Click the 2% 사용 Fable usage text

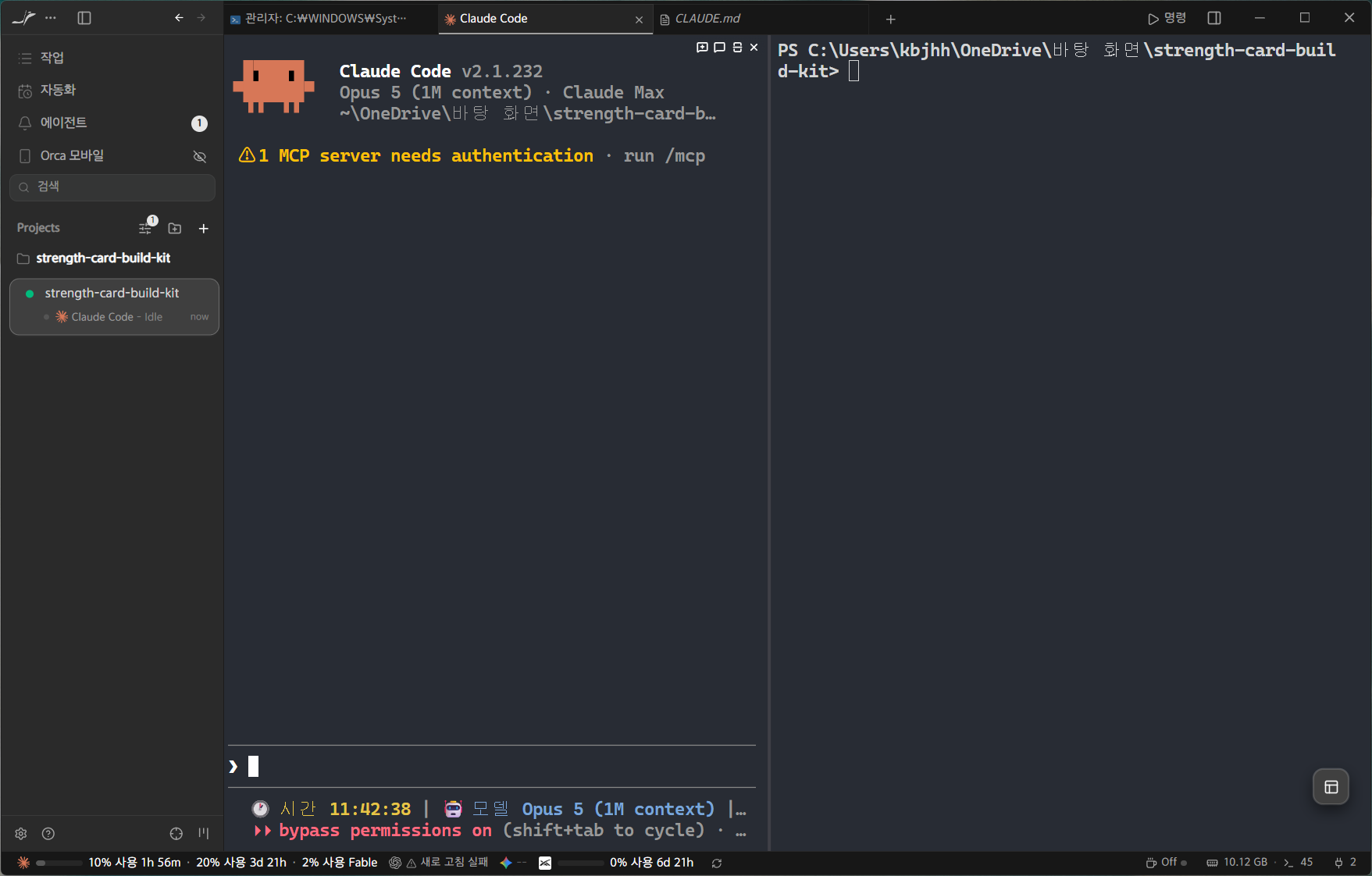point(340,863)
